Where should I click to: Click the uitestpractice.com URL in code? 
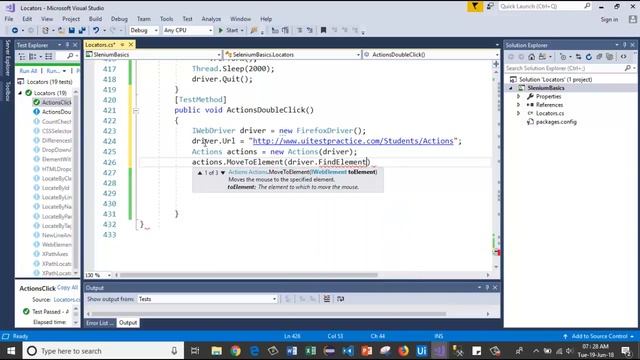click(x=353, y=141)
